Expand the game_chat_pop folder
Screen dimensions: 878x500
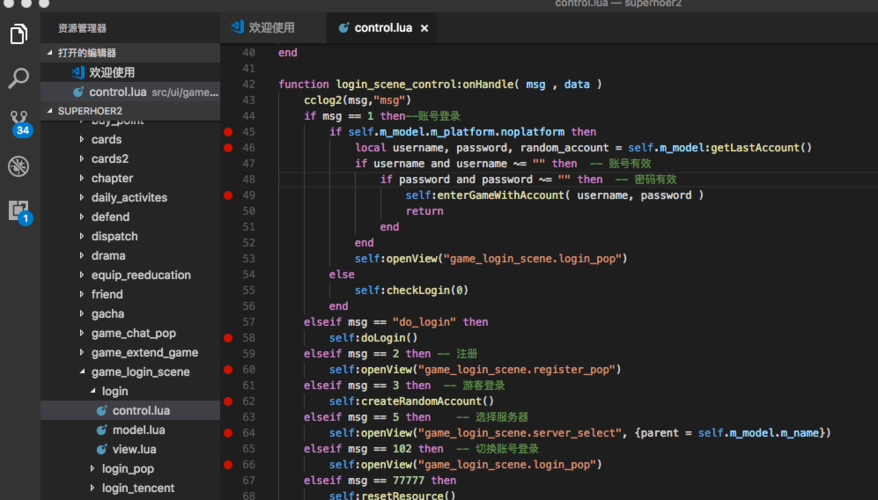(130, 333)
